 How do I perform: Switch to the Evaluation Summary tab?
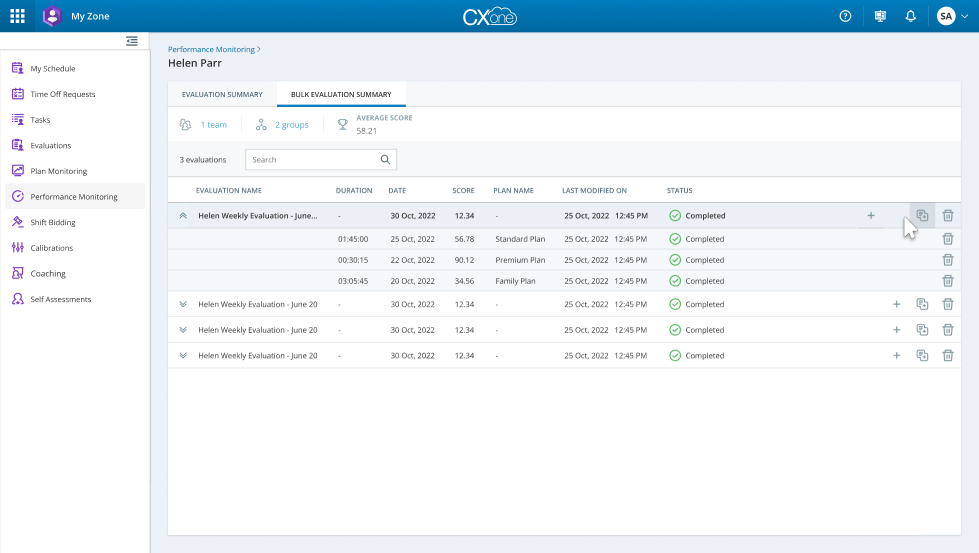click(x=222, y=94)
